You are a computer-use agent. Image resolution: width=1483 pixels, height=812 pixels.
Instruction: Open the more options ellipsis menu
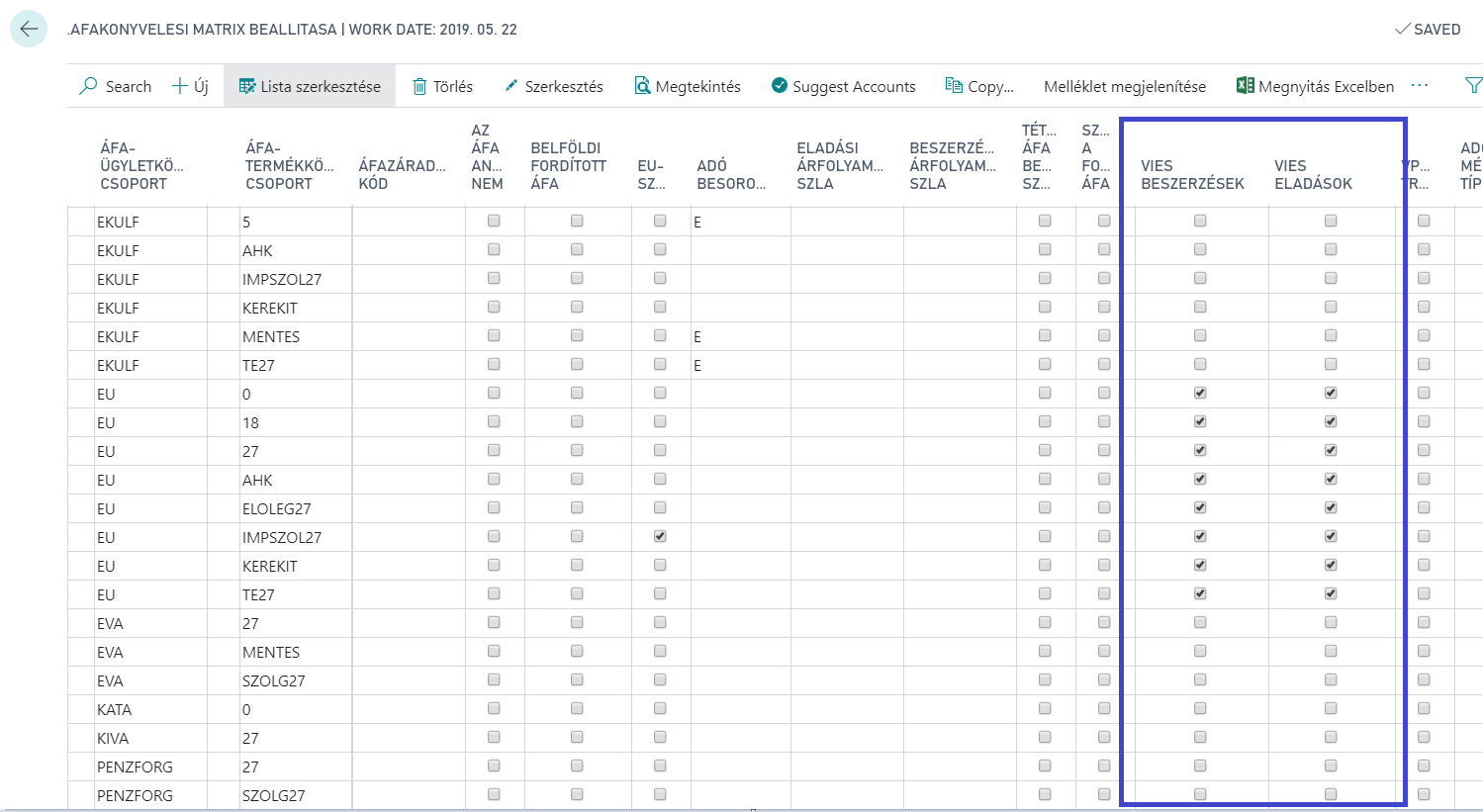click(1420, 86)
